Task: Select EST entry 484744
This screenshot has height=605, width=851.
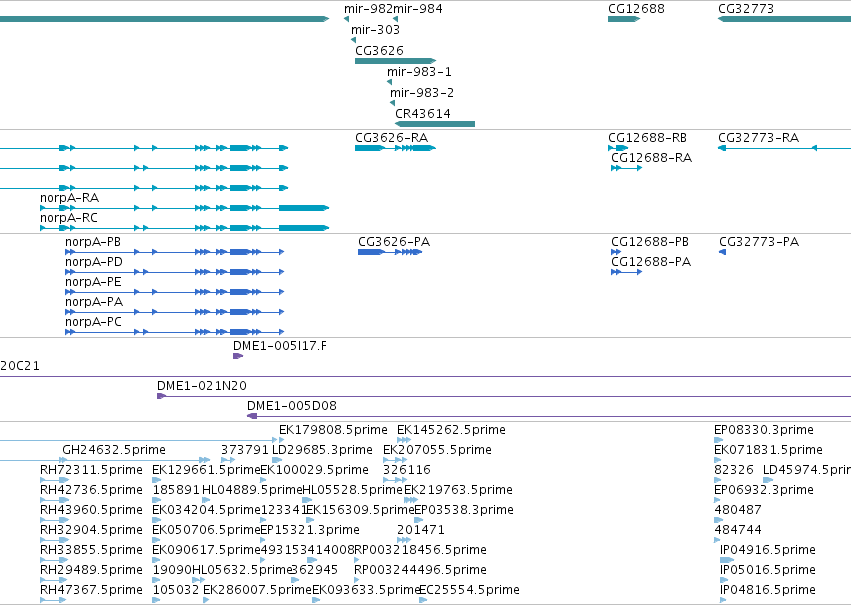Action: click(738, 531)
